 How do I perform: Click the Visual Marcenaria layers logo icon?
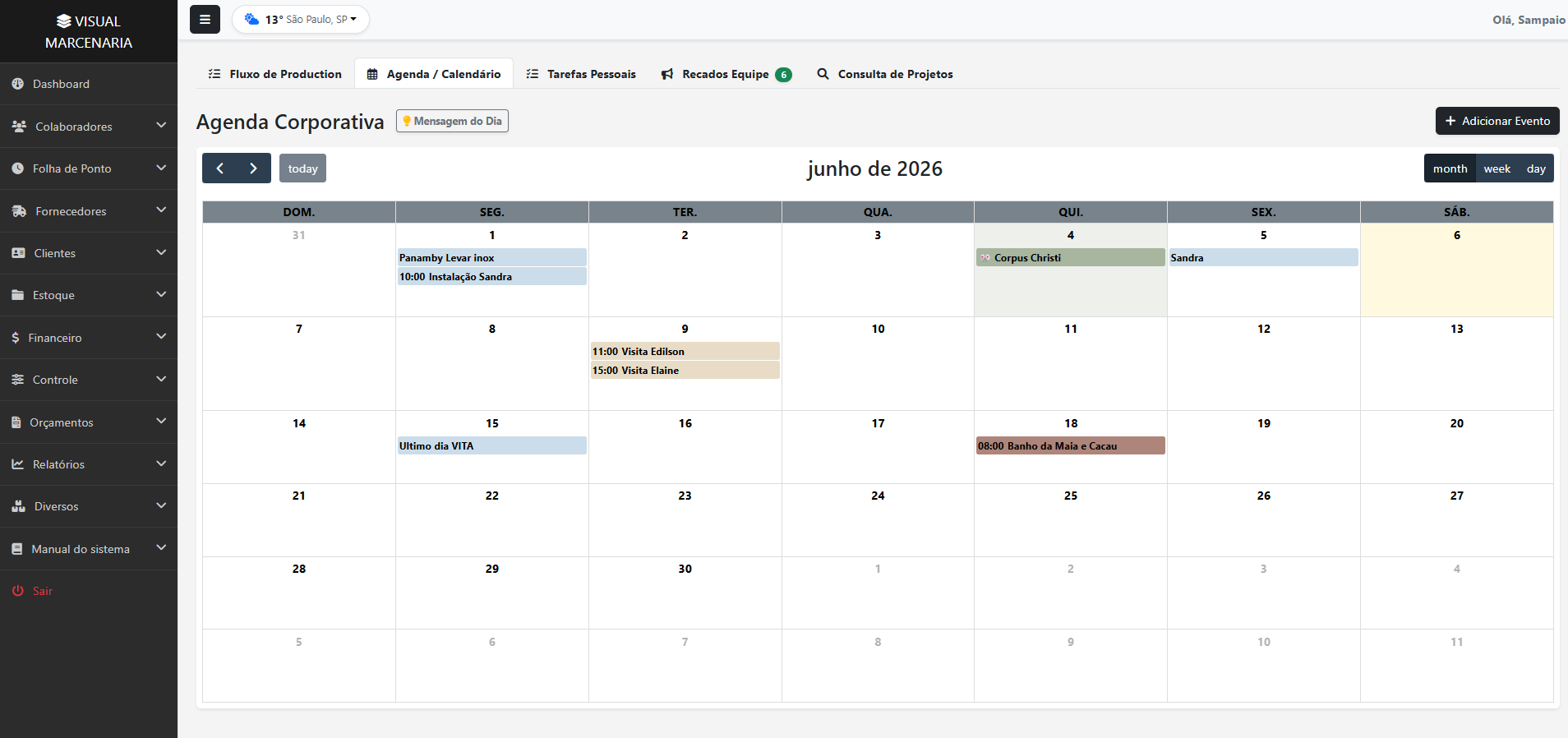[x=64, y=21]
